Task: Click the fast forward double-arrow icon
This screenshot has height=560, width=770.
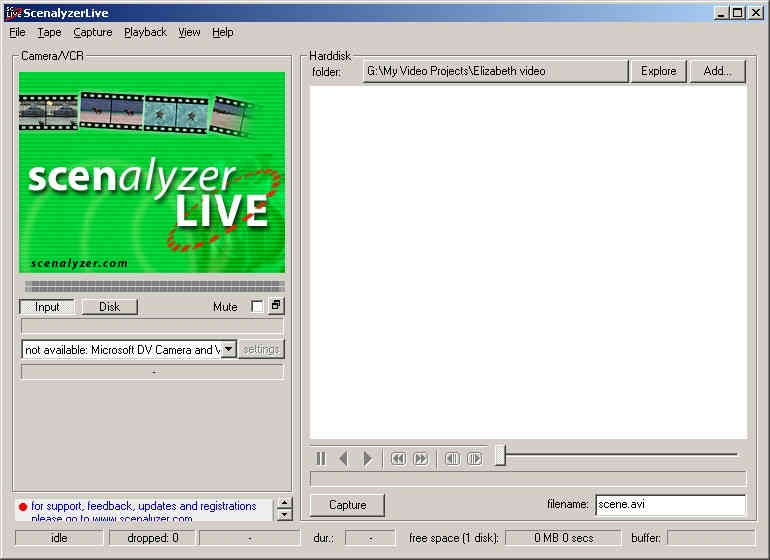Action: (x=420, y=458)
